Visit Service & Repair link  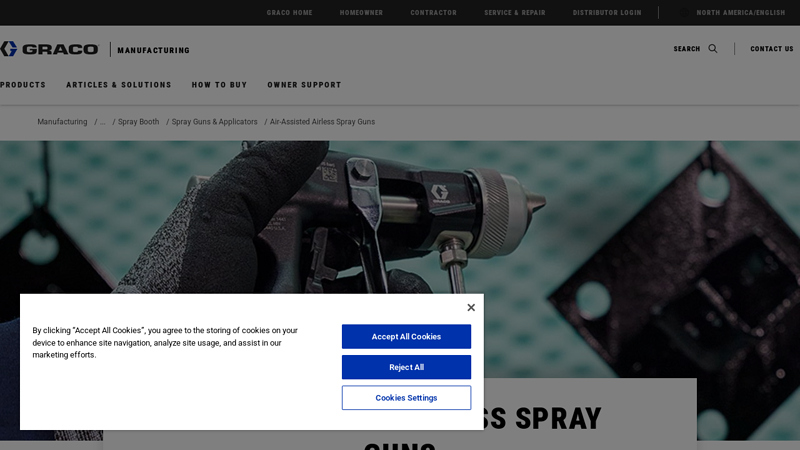point(515,13)
